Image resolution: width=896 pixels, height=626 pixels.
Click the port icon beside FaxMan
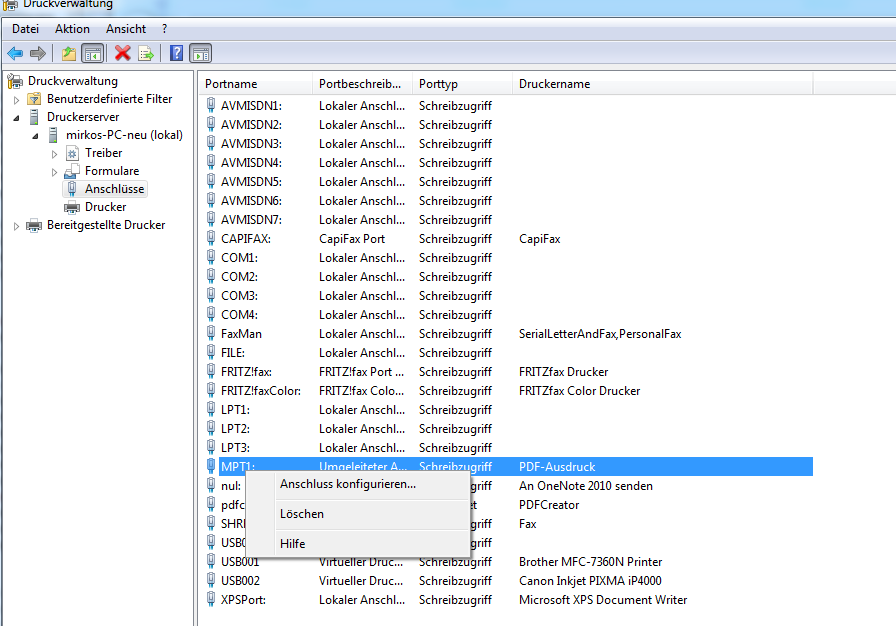[x=211, y=334]
